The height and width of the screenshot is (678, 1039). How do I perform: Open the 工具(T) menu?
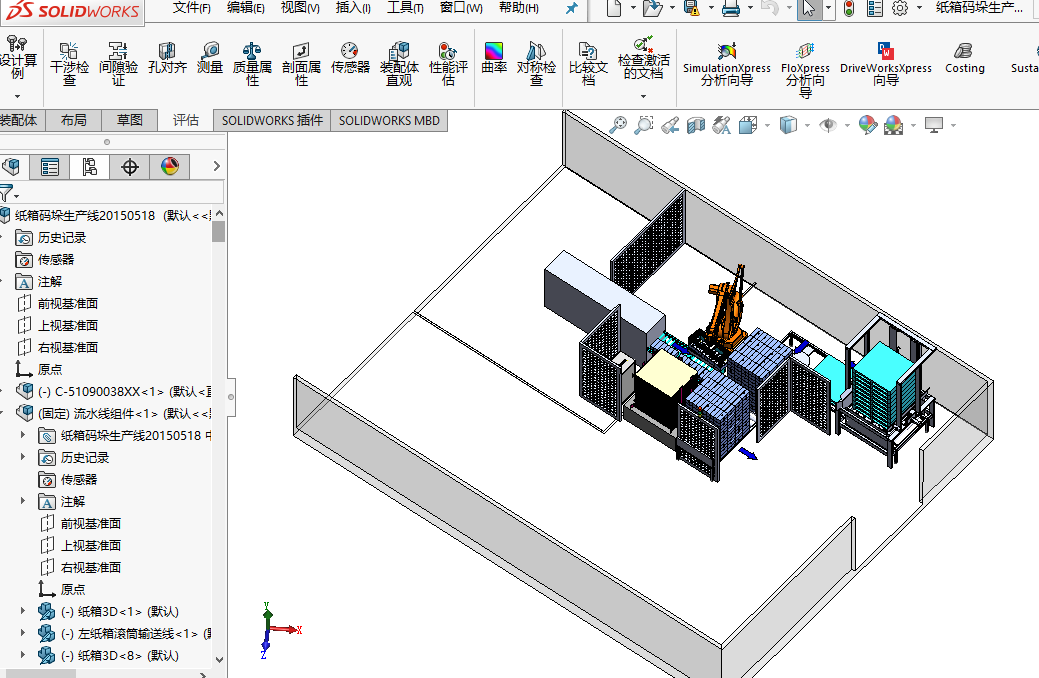405,8
